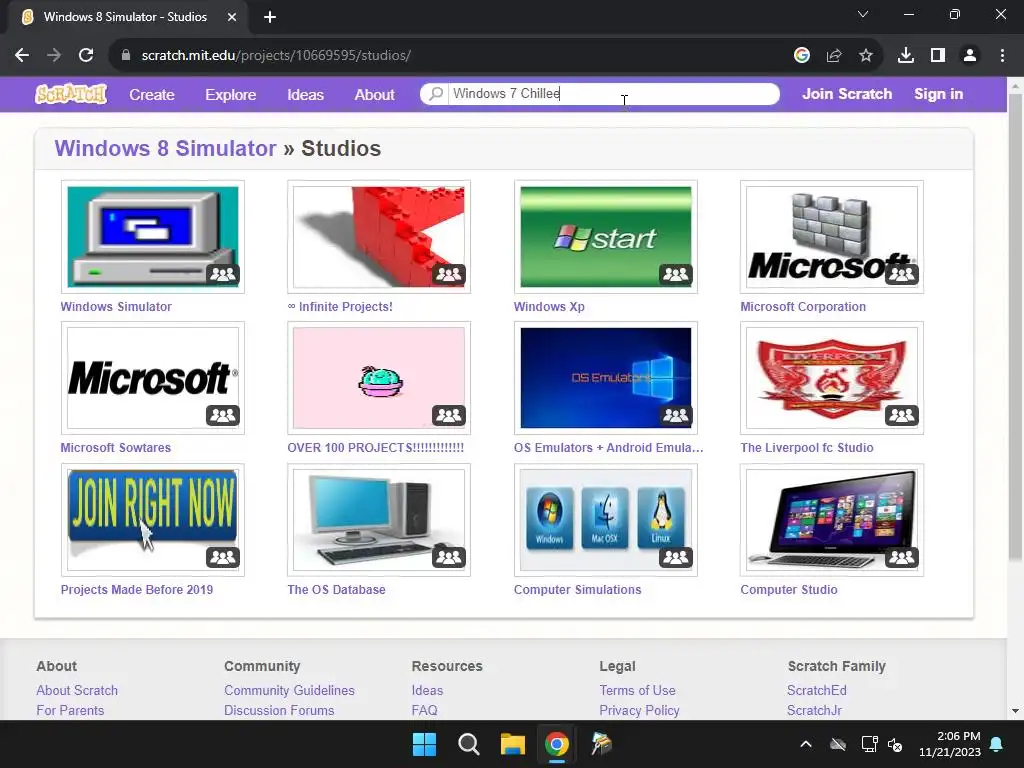
Task: Click the Scratch search input field
Action: [x=613, y=93]
